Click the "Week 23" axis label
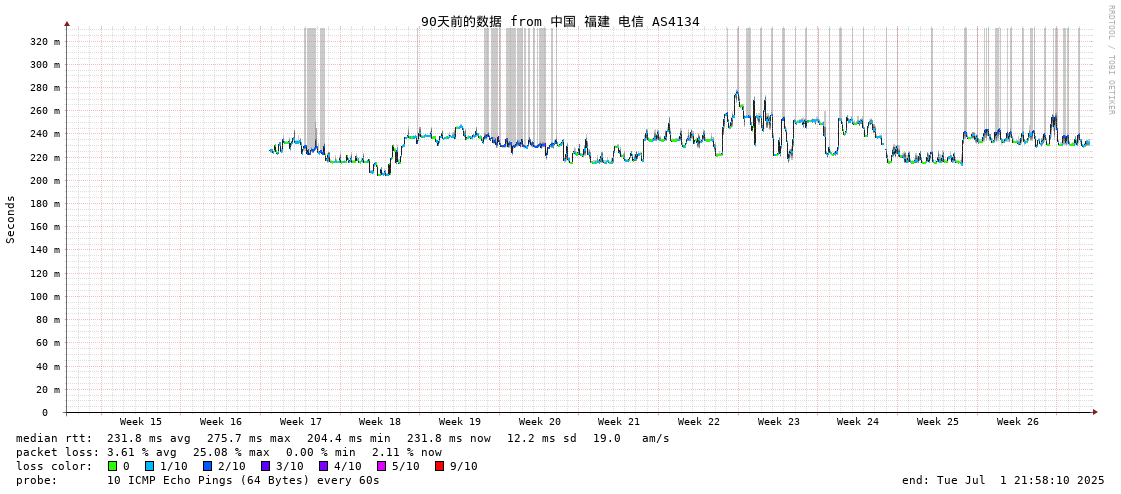Screen dimensions: 1121x494 tap(779, 422)
